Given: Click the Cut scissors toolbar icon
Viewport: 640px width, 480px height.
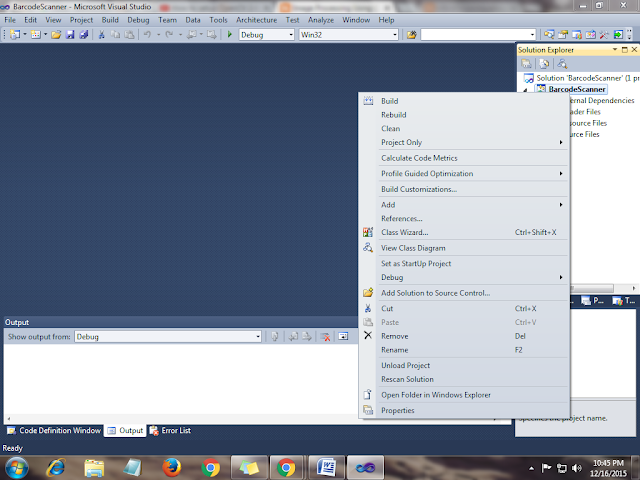Looking at the screenshot, I should (102, 35).
